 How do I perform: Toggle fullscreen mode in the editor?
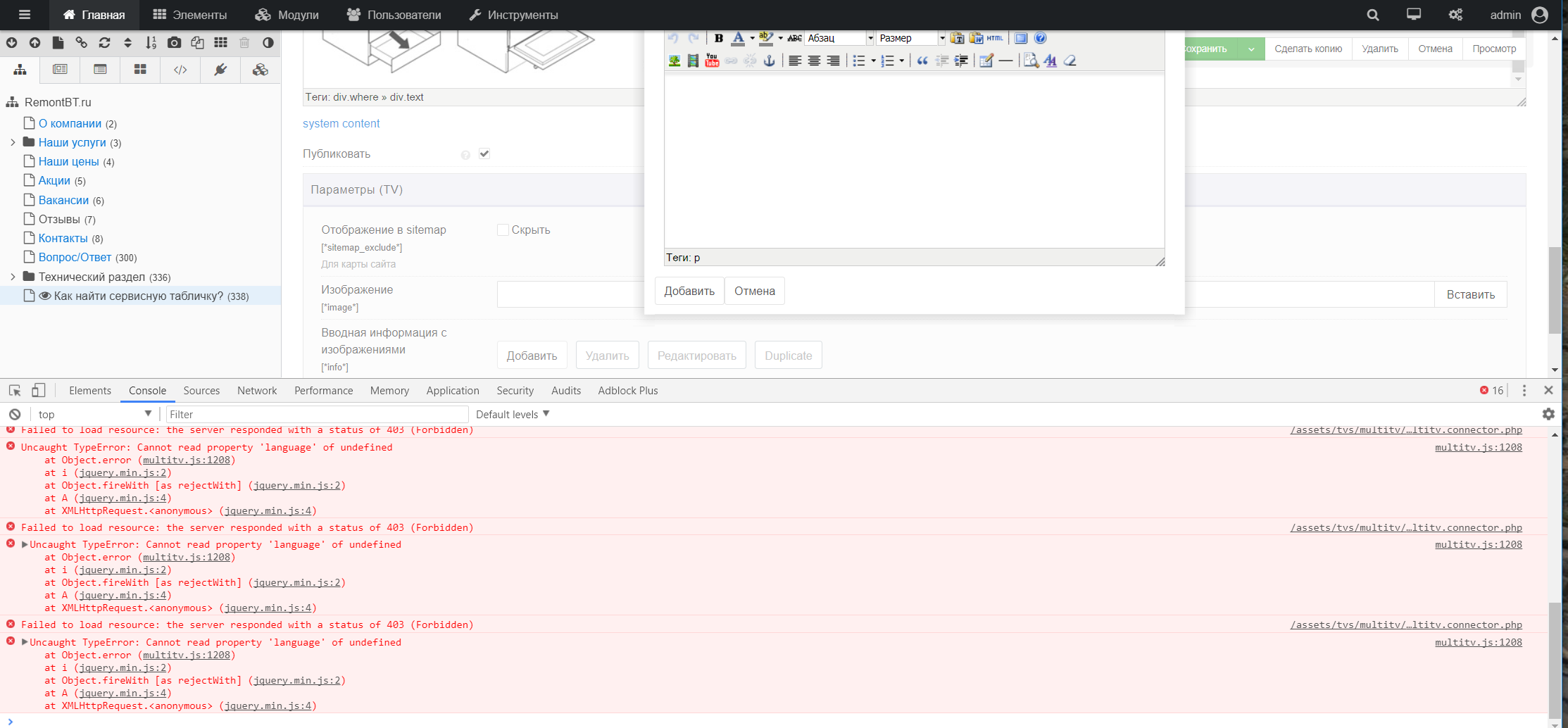point(1021,38)
